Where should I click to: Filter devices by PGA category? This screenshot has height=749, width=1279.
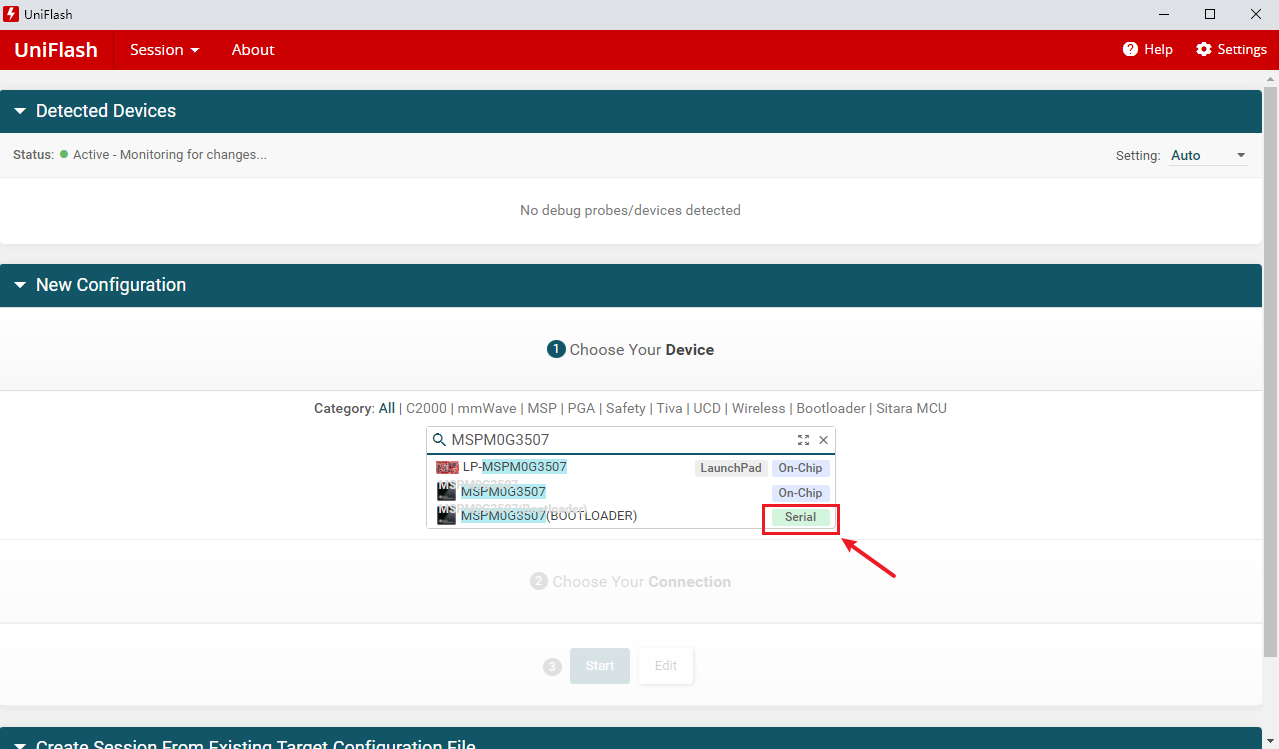click(581, 408)
